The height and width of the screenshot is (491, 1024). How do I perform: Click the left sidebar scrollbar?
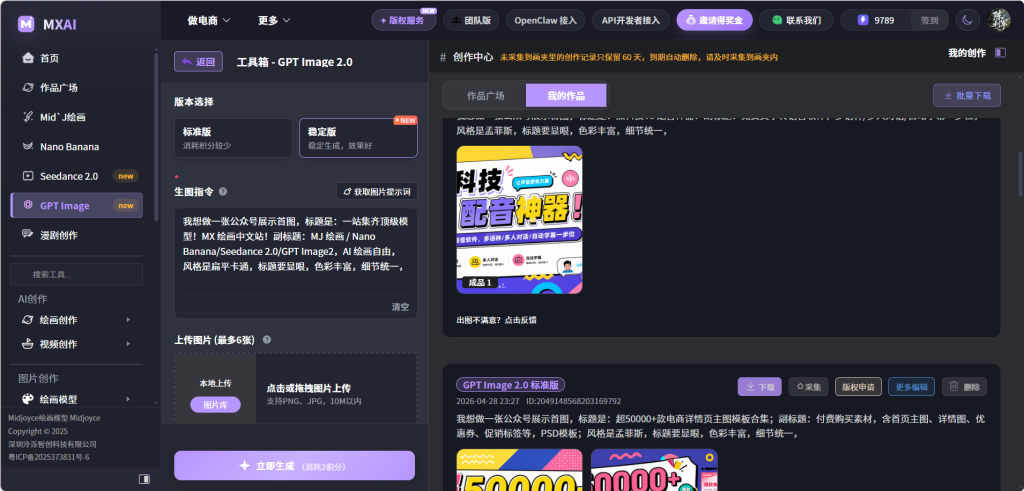point(156,137)
